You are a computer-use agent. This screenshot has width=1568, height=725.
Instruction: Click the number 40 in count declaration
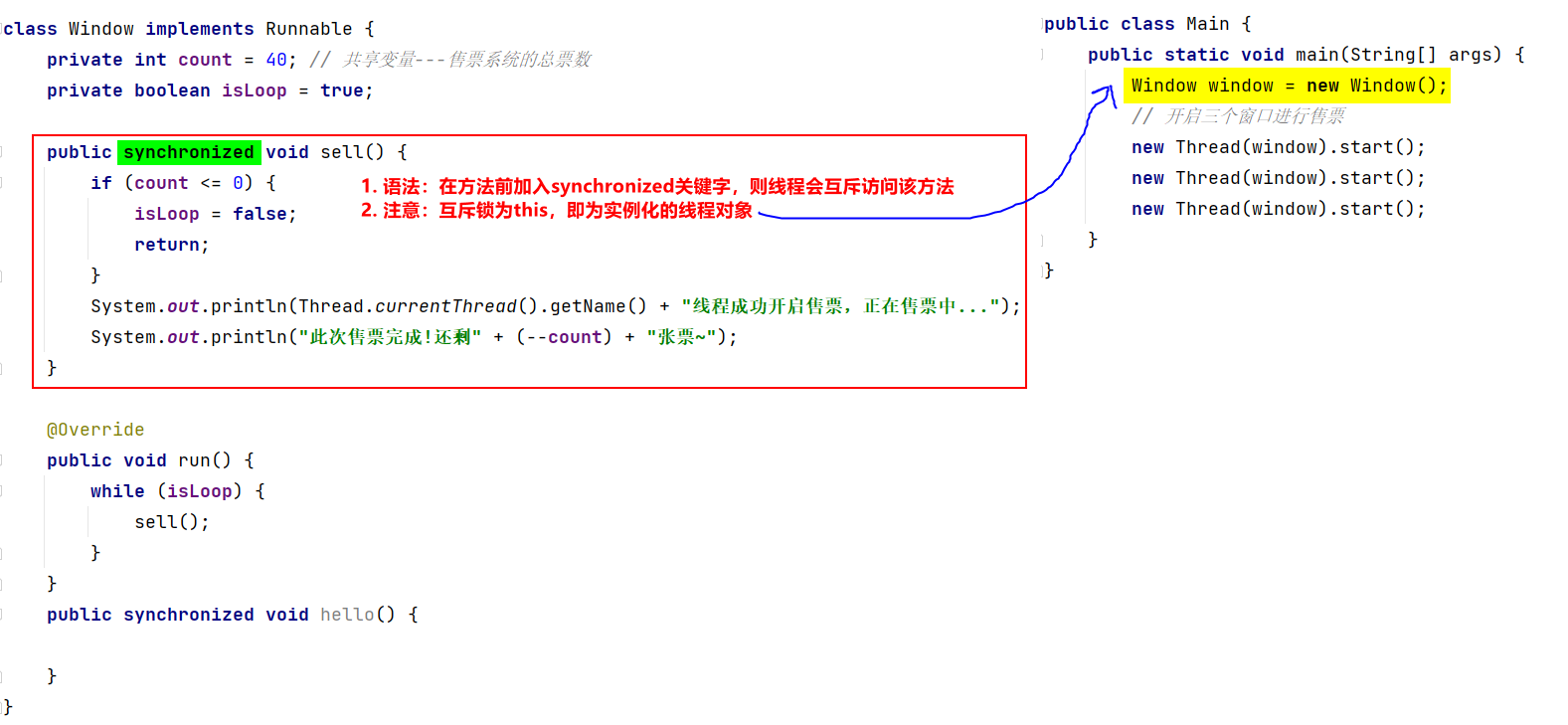point(276,60)
